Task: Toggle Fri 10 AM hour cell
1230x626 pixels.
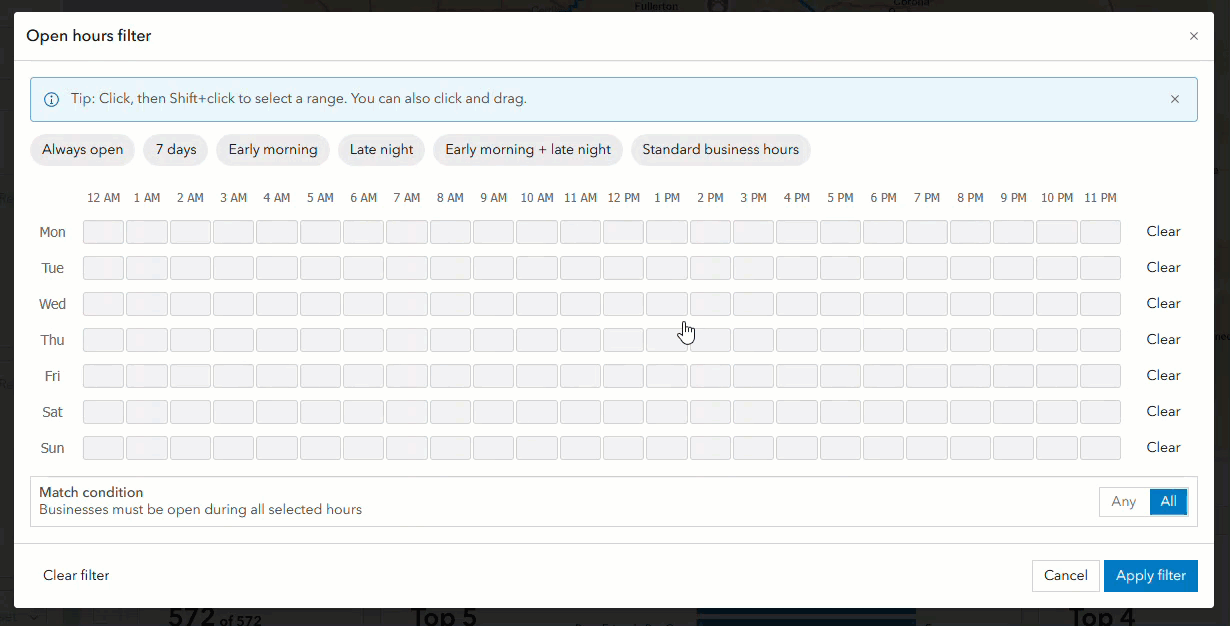Action: click(x=537, y=376)
